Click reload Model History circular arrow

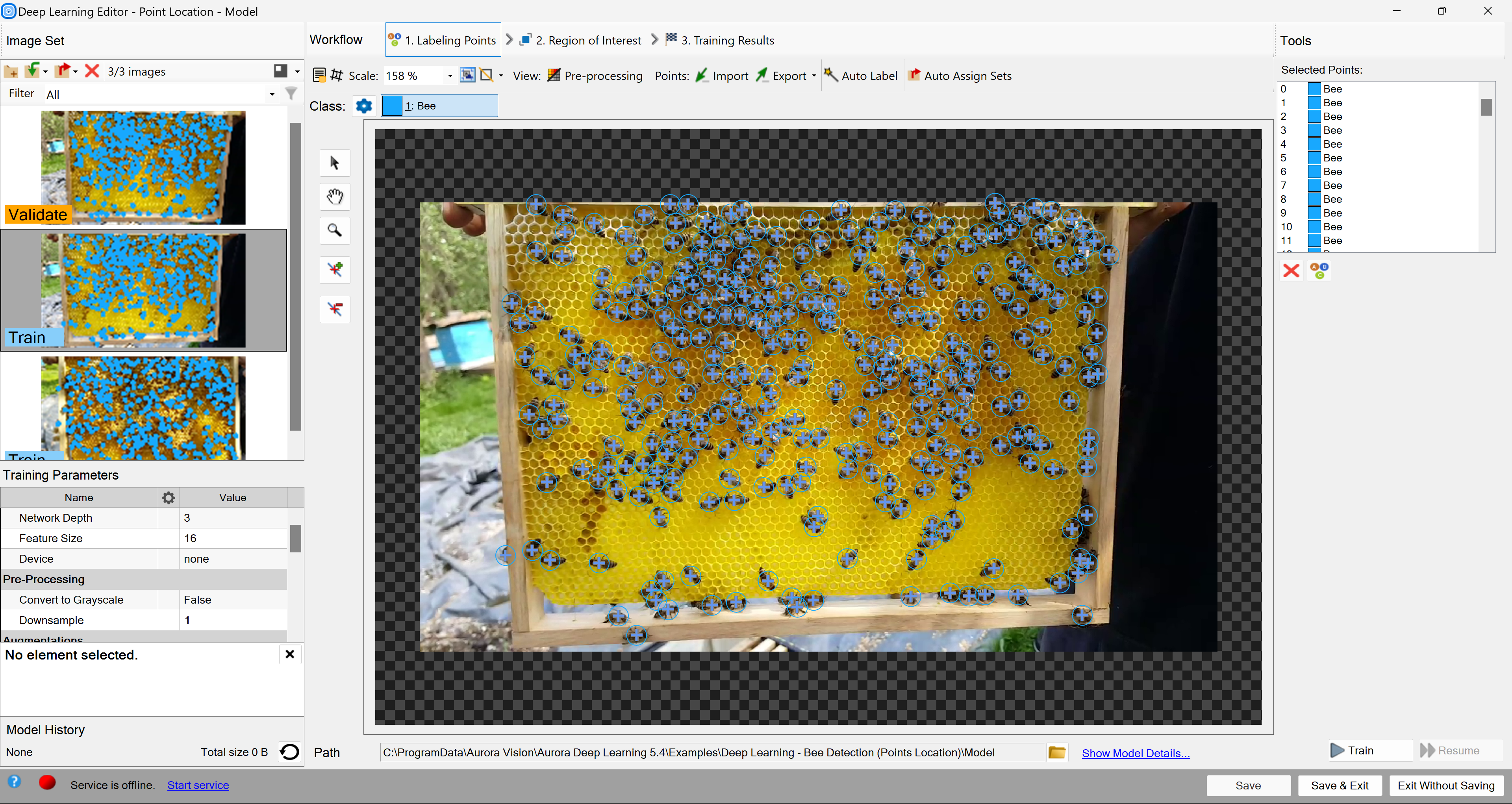tap(289, 752)
